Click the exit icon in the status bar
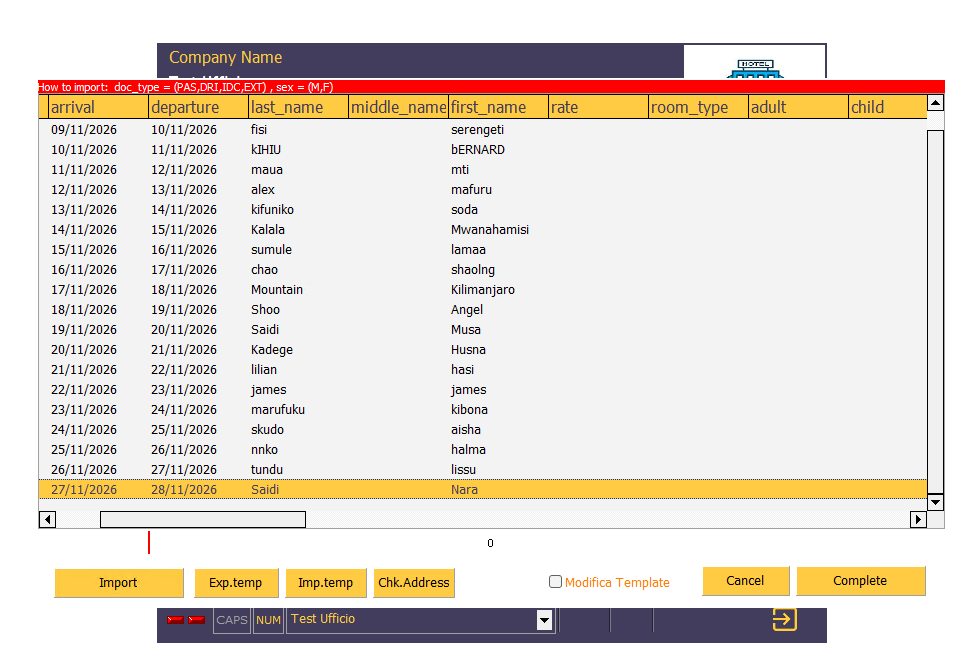Screen dimensions: 976x654 [784, 620]
